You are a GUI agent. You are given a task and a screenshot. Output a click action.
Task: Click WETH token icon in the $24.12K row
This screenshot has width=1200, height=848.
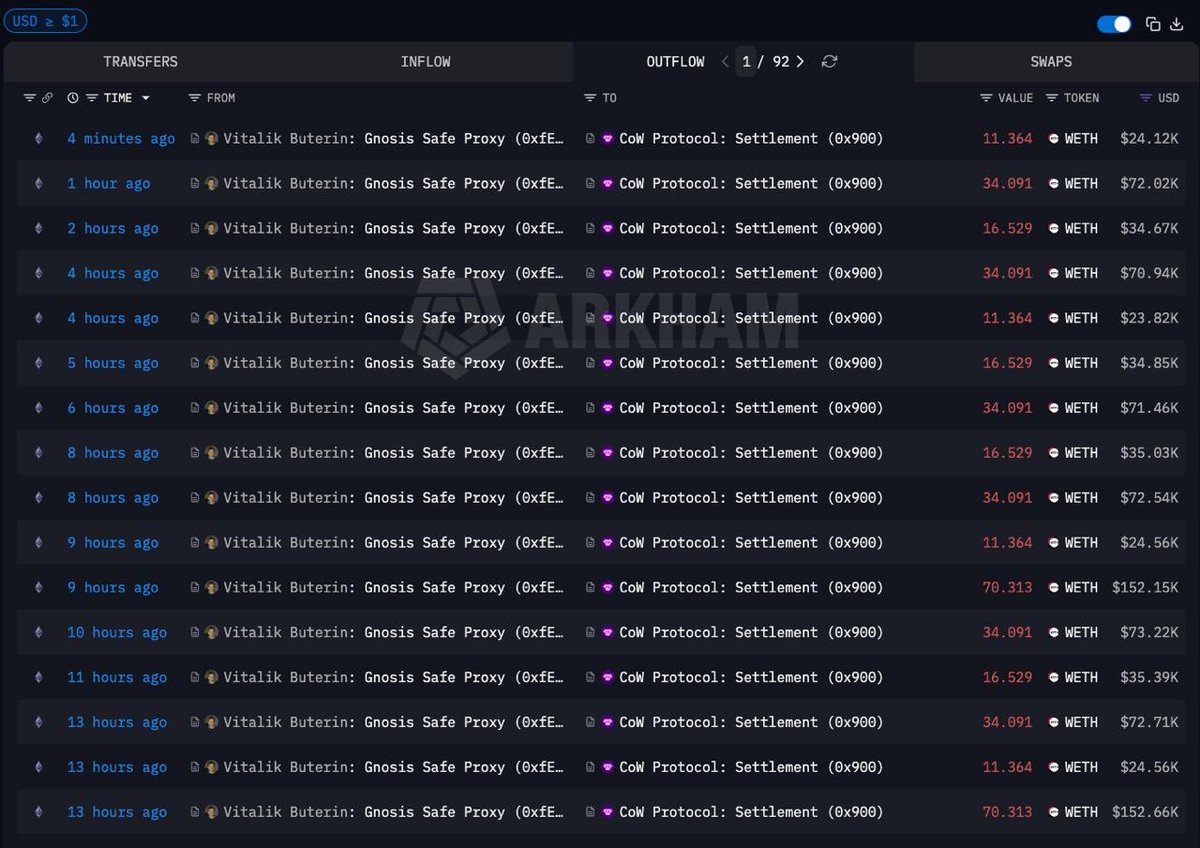pos(1054,139)
